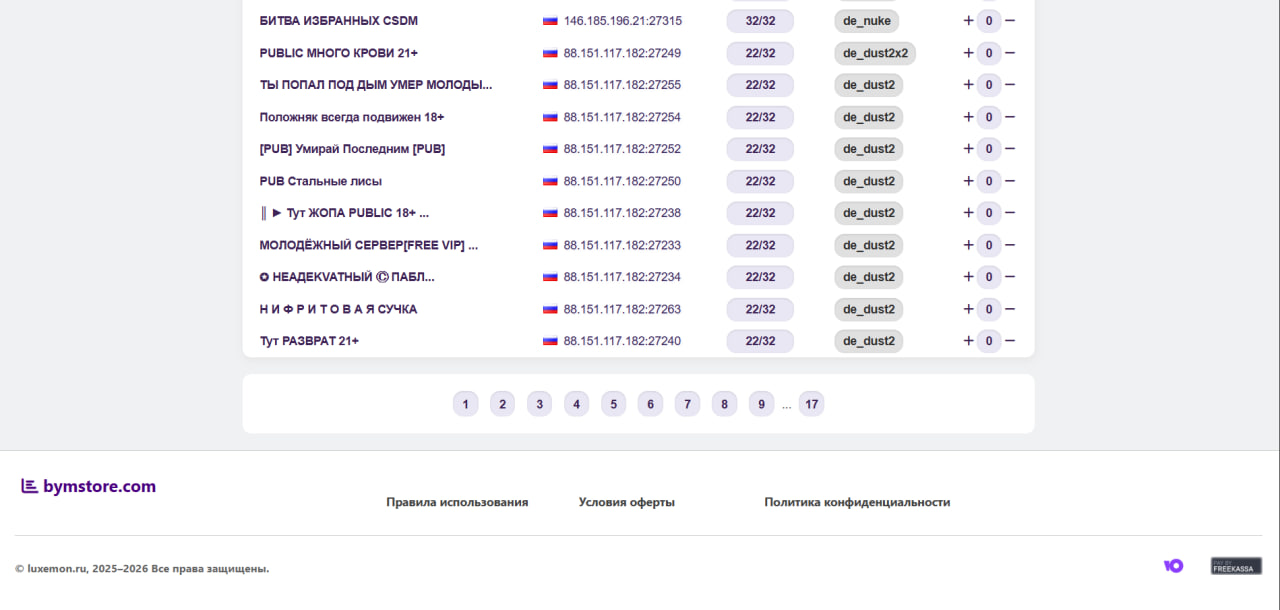Click the de_nuke map tag
This screenshot has height=610, width=1280.
(866, 21)
